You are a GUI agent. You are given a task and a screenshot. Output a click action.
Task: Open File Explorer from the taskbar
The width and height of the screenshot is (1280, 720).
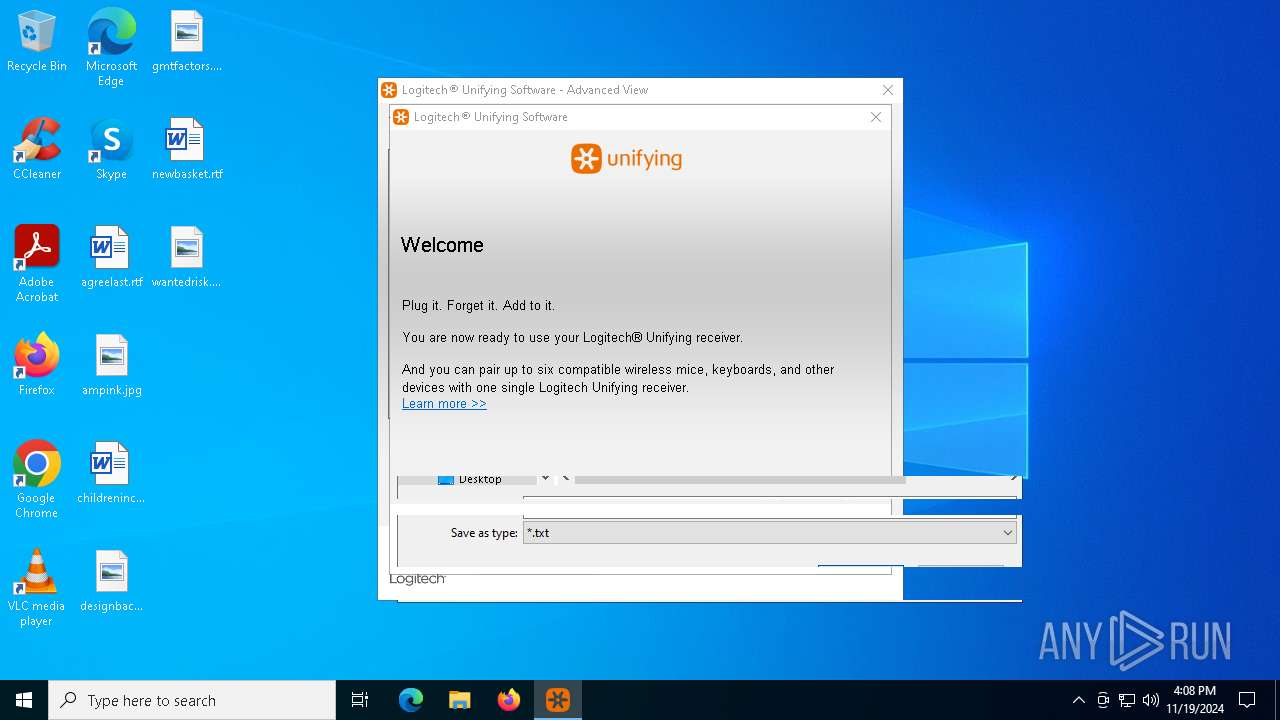(x=460, y=700)
